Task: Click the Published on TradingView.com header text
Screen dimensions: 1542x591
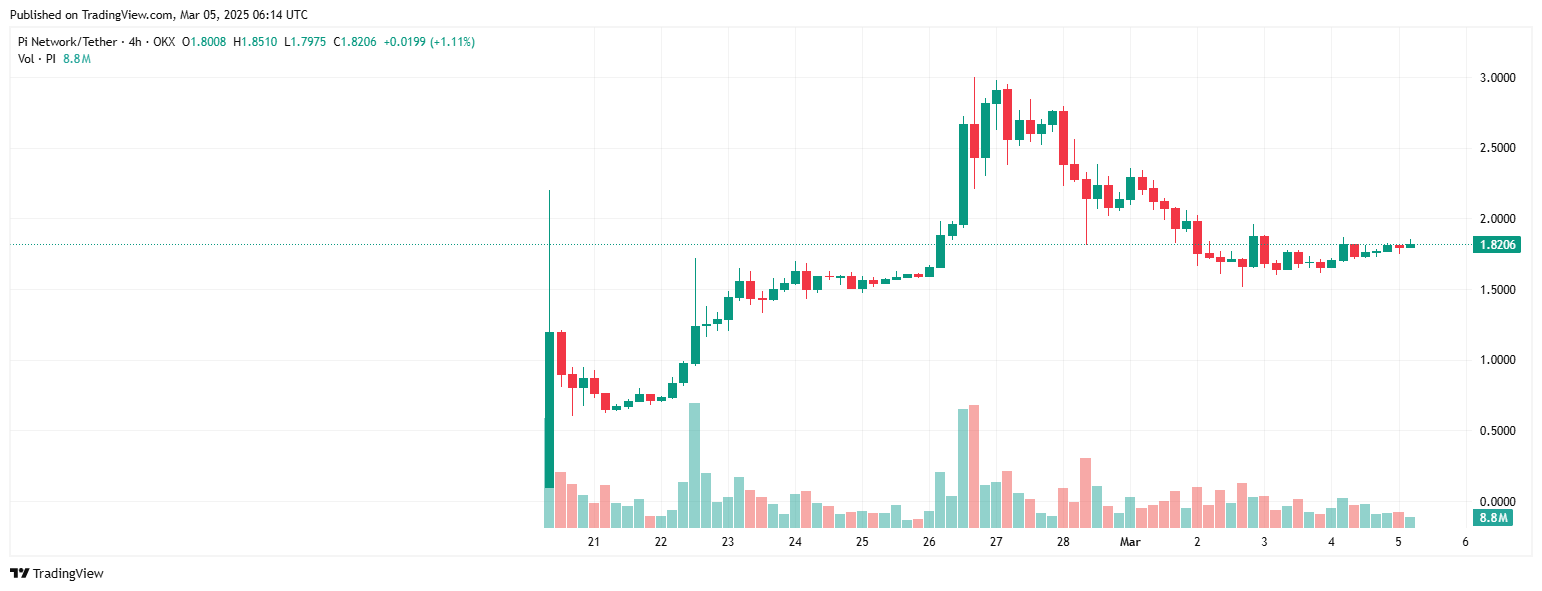Action: pos(158,15)
